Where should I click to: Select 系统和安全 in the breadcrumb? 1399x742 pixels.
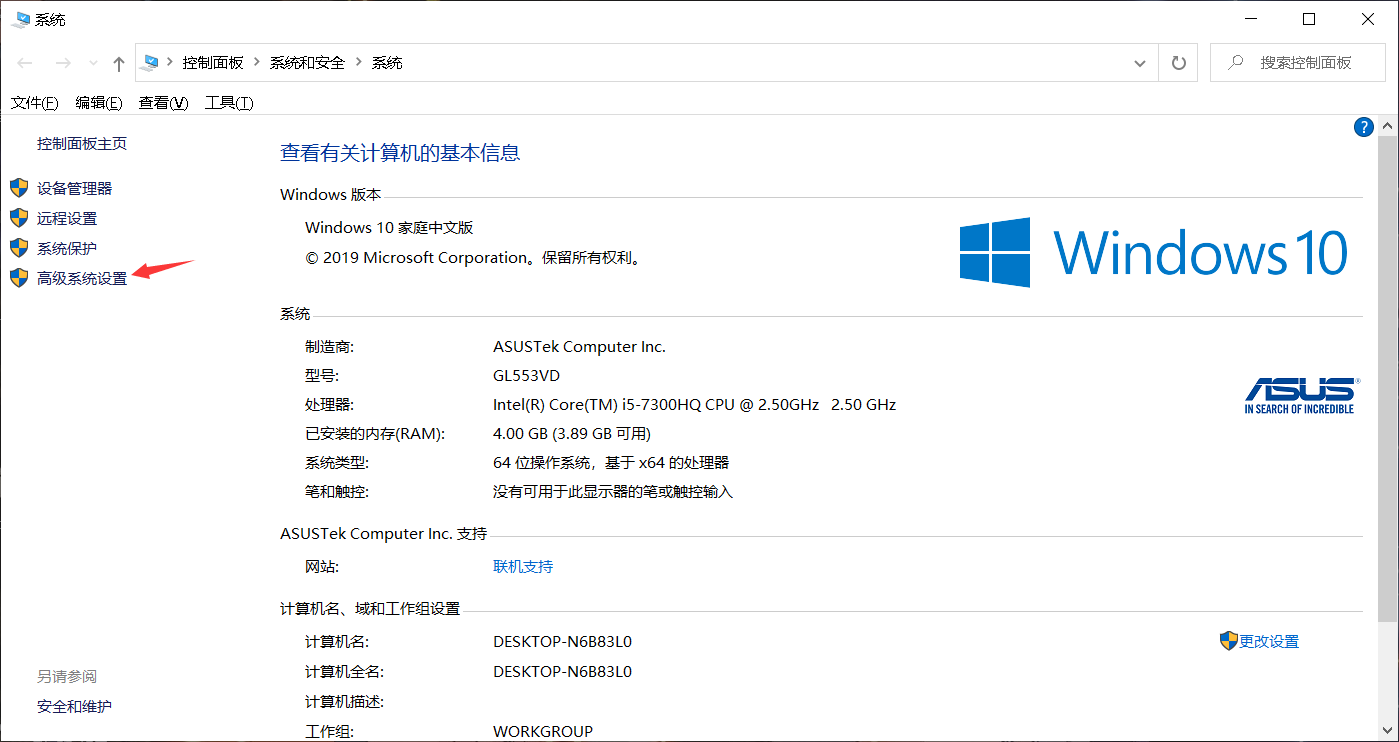coord(307,62)
